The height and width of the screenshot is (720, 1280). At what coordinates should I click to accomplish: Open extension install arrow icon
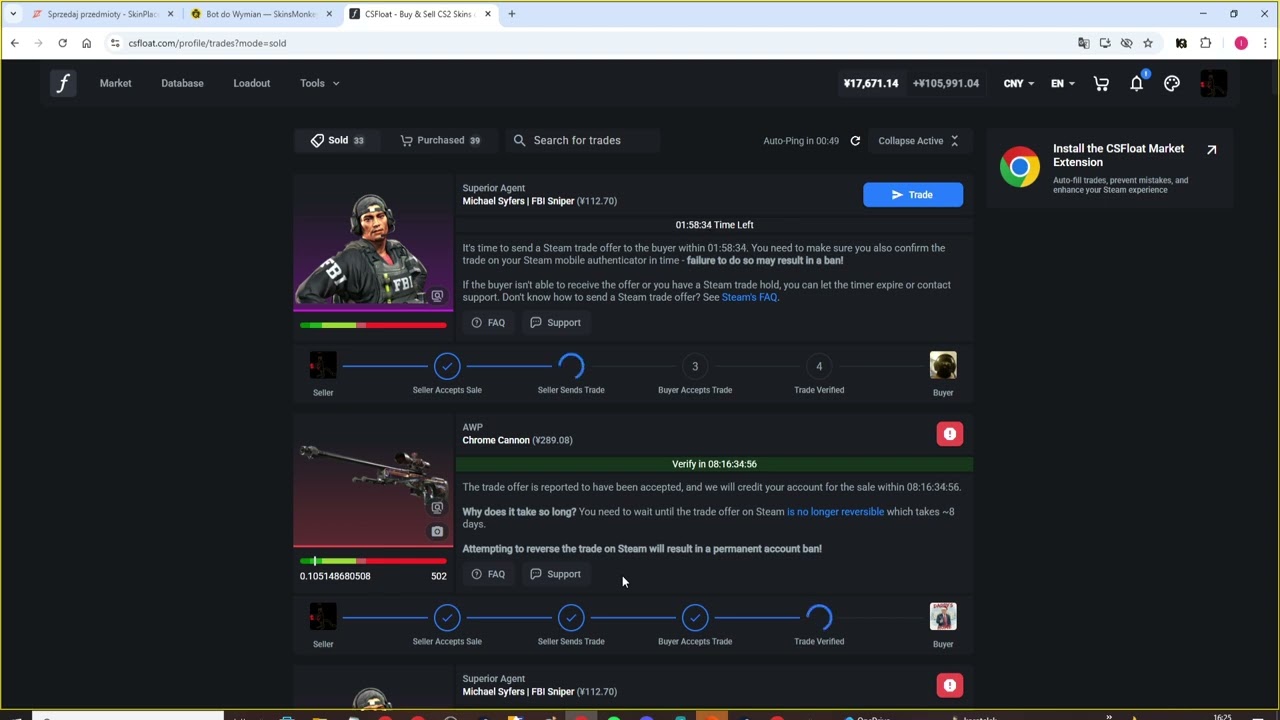(1211, 150)
